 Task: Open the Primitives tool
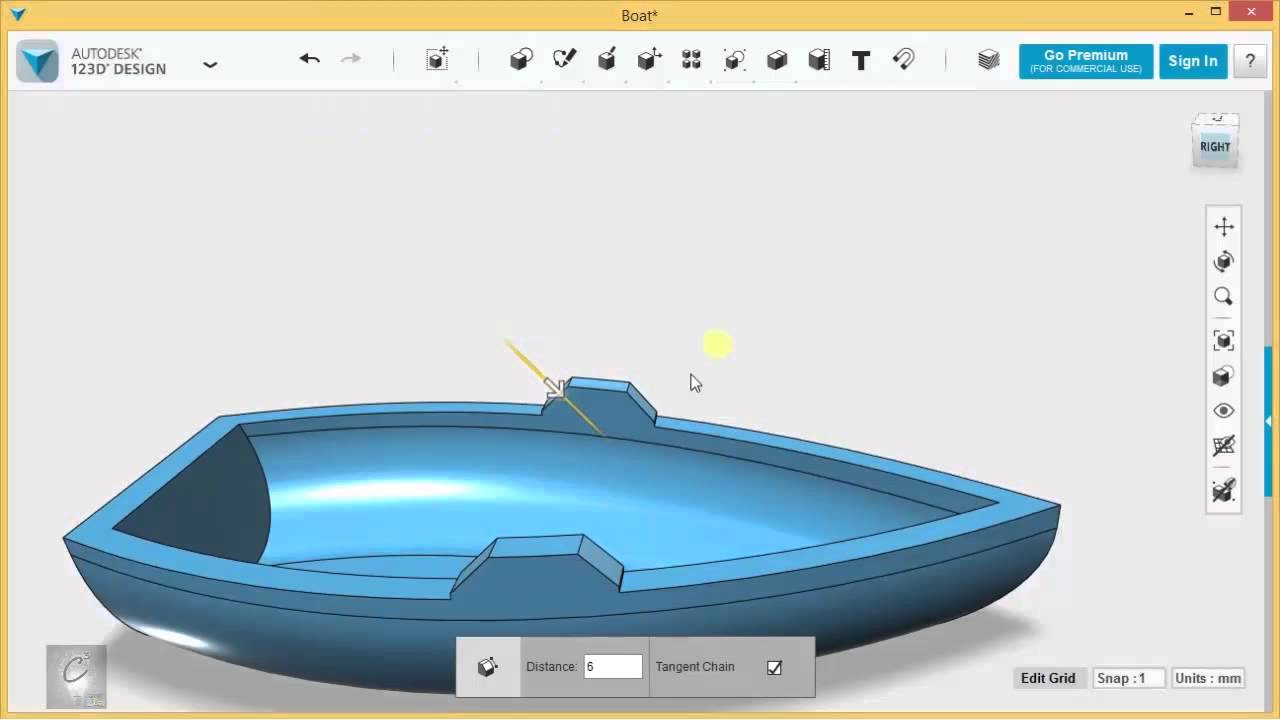coord(521,60)
